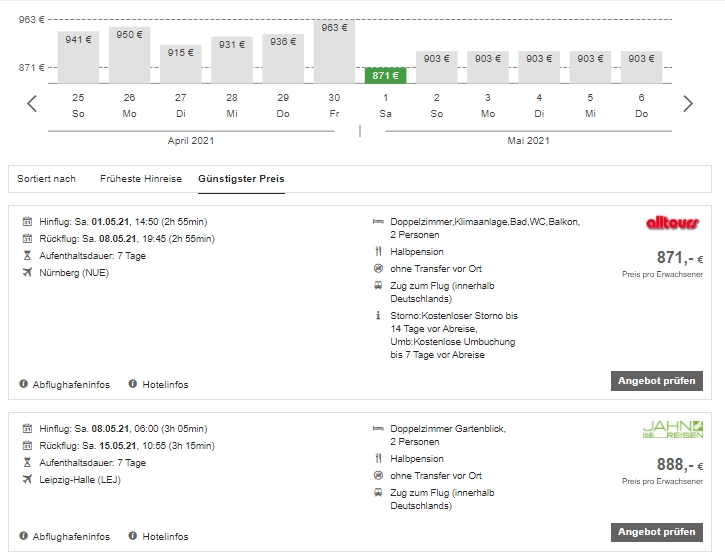Sort by Früheste Hinreise

(141, 179)
